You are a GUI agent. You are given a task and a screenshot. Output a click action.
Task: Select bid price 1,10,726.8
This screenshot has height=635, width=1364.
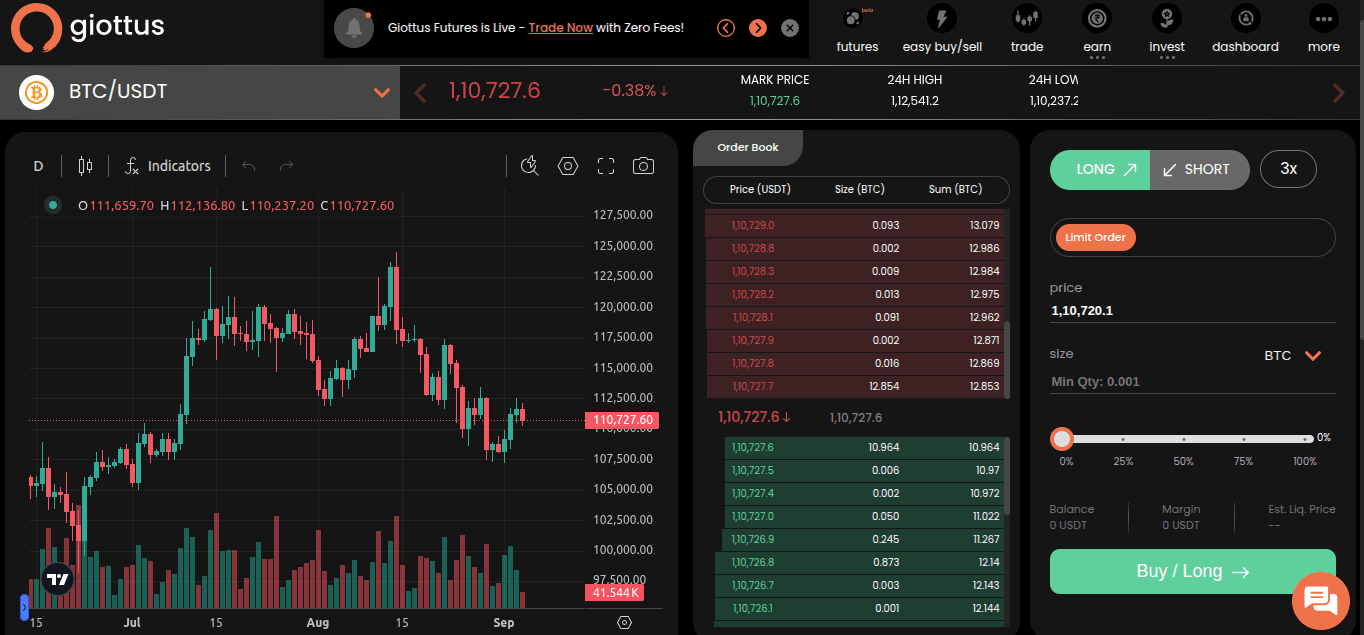pos(753,562)
